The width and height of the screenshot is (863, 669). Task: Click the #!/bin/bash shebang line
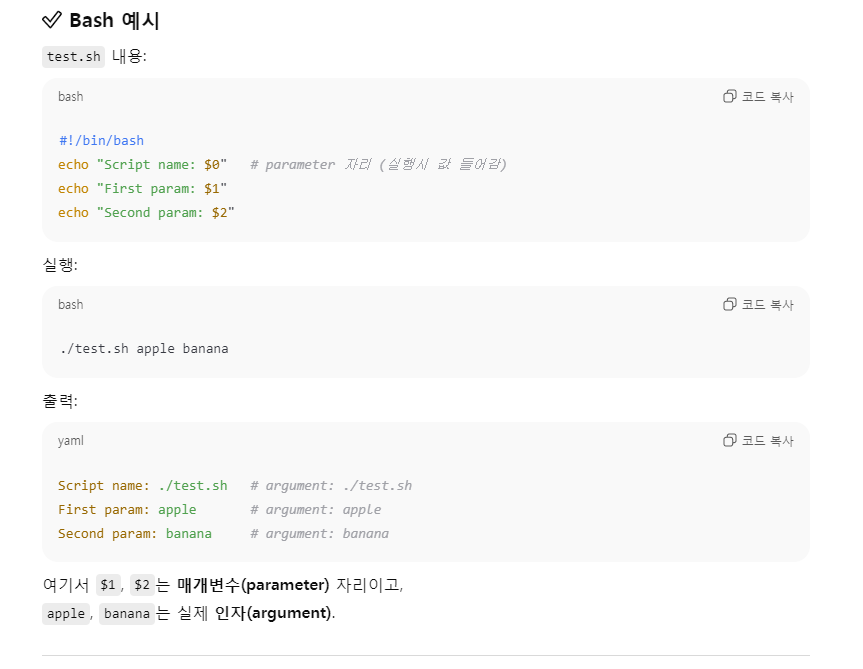click(x=101, y=140)
